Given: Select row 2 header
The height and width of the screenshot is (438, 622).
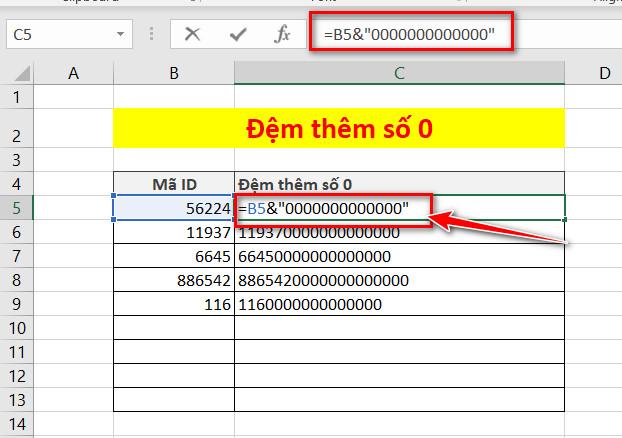Looking at the screenshot, I should click(17, 129).
